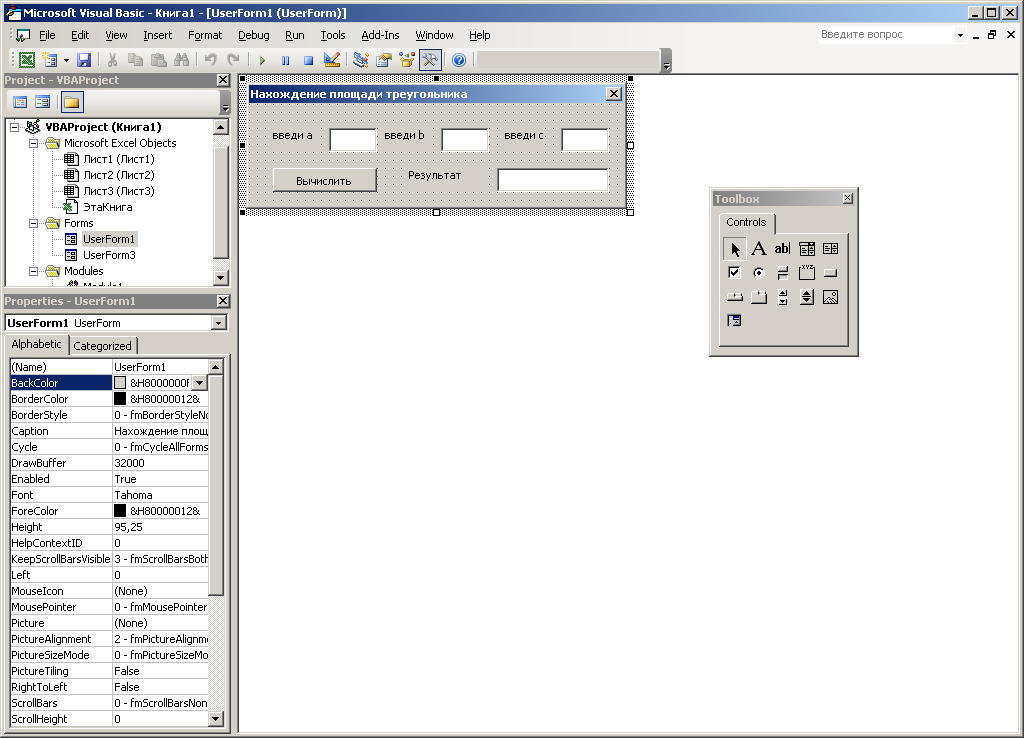Select the Label tool in Toolbox

pyautogui.click(x=758, y=249)
